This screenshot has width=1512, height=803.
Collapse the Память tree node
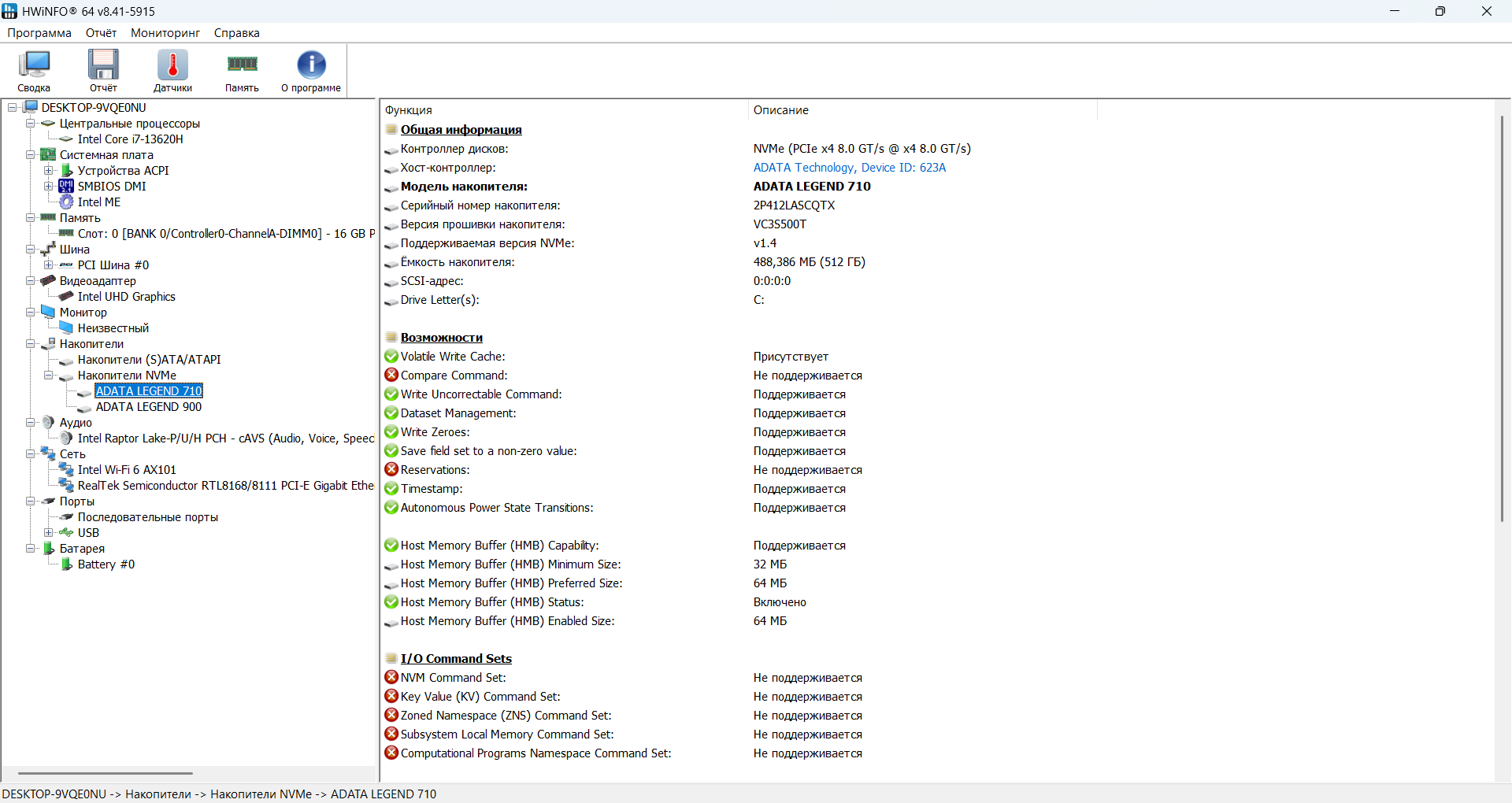30,217
